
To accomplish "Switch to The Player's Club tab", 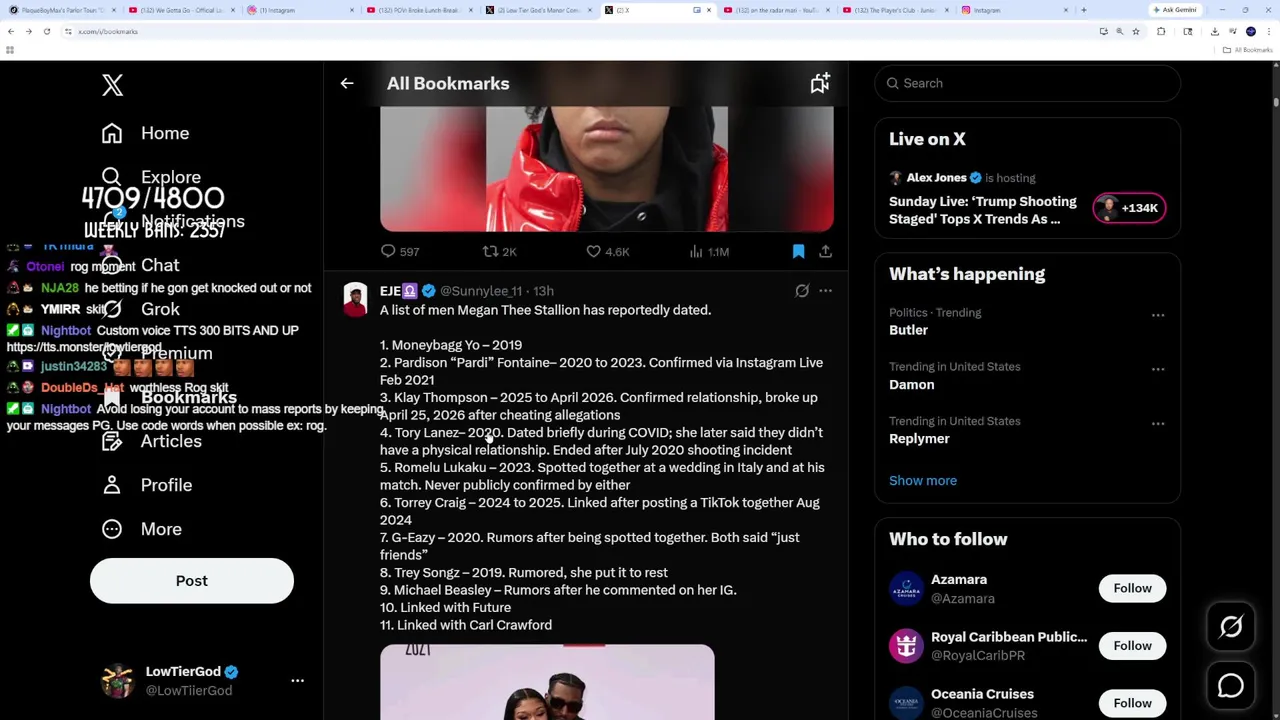I will 897,10.
